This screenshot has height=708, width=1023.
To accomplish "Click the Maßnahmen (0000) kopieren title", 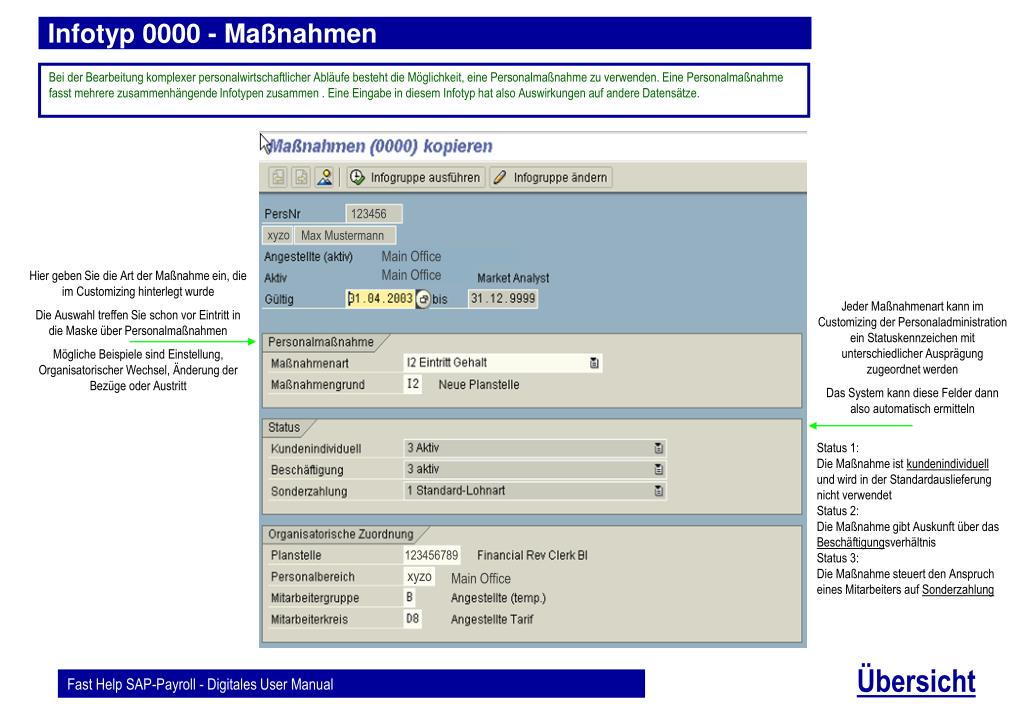I will [x=380, y=146].
